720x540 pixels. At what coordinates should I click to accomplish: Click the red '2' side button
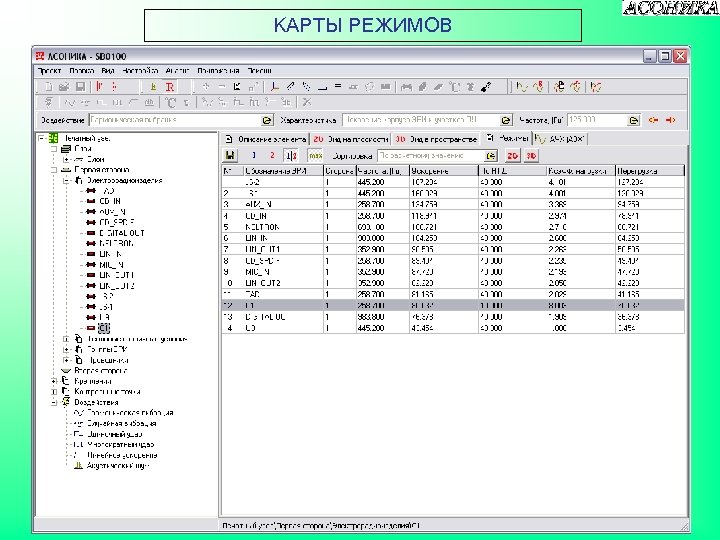click(272, 156)
